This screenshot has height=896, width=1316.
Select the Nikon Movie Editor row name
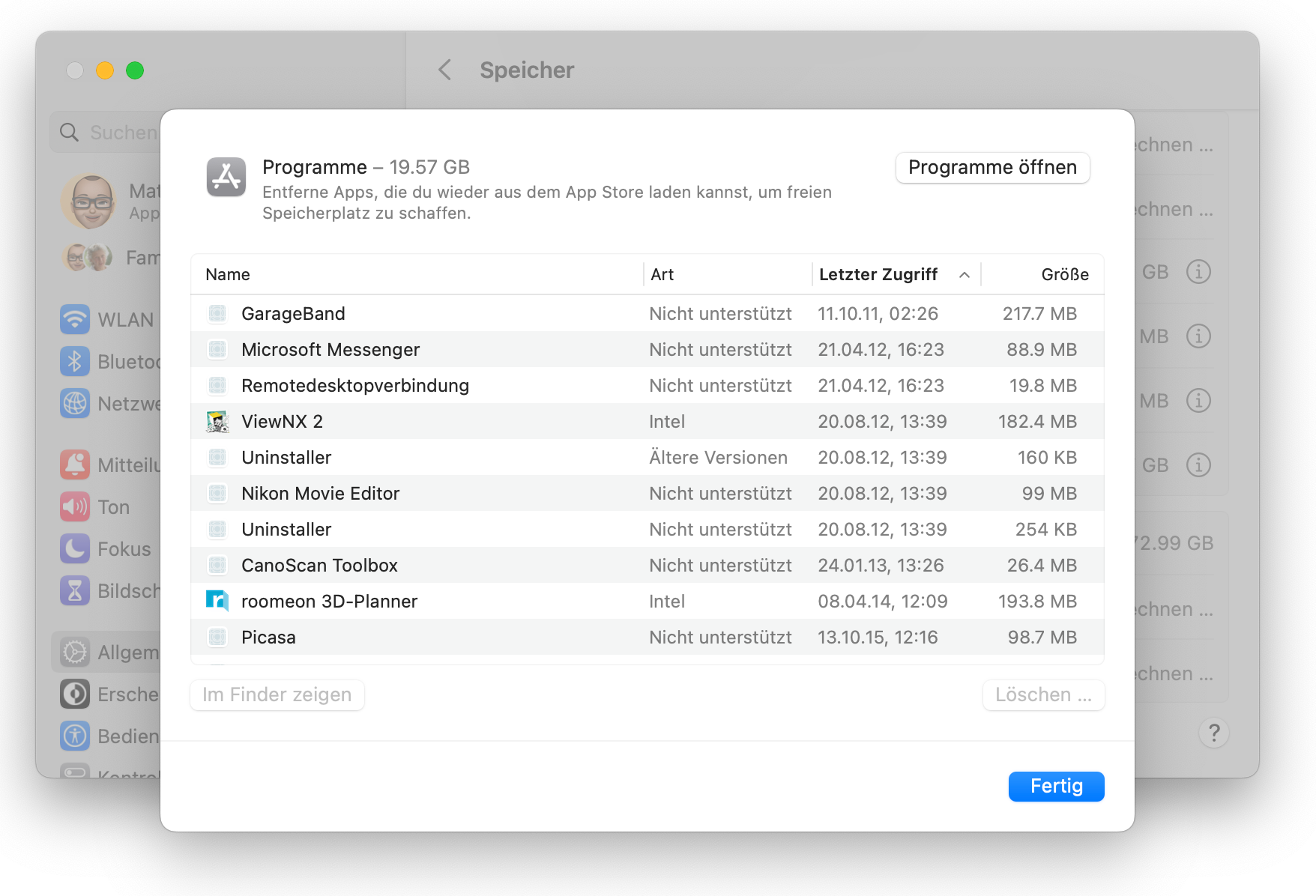coord(321,494)
